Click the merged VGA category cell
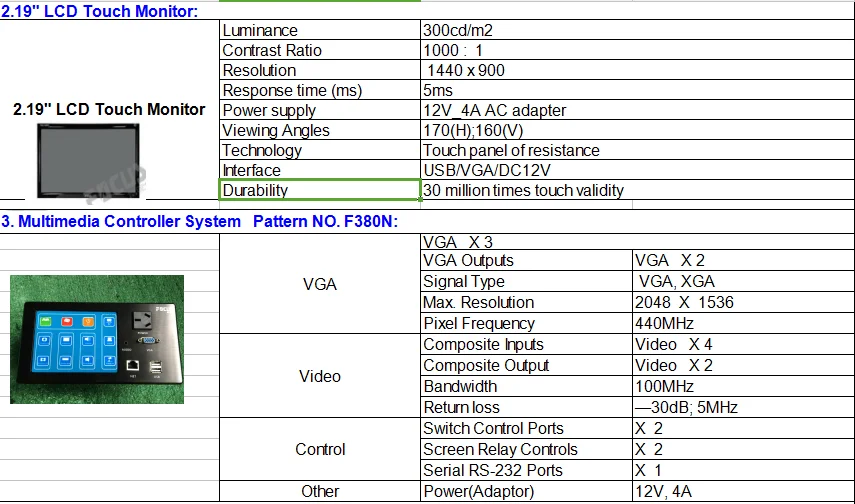This screenshot has height=504, width=855. coord(320,284)
